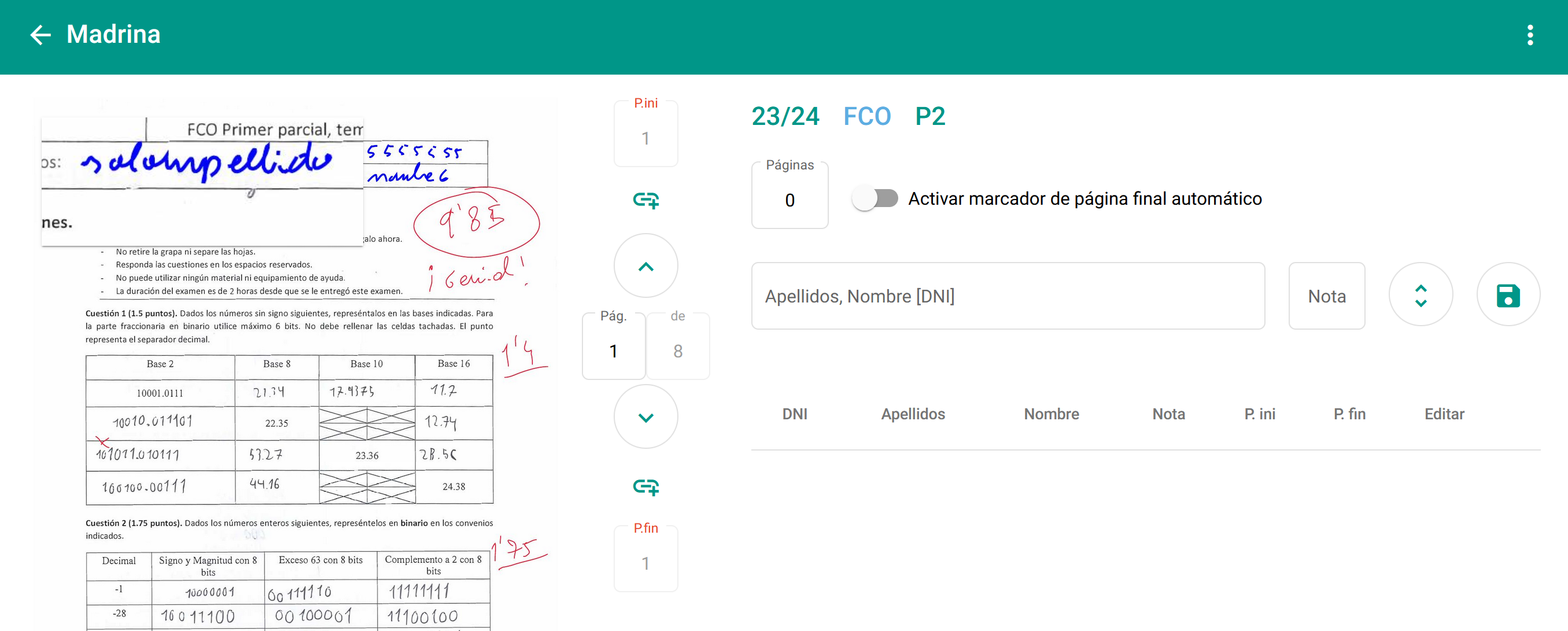This screenshot has height=631, width=1568.
Task: Select the P2 exam label
Action: 929,116
